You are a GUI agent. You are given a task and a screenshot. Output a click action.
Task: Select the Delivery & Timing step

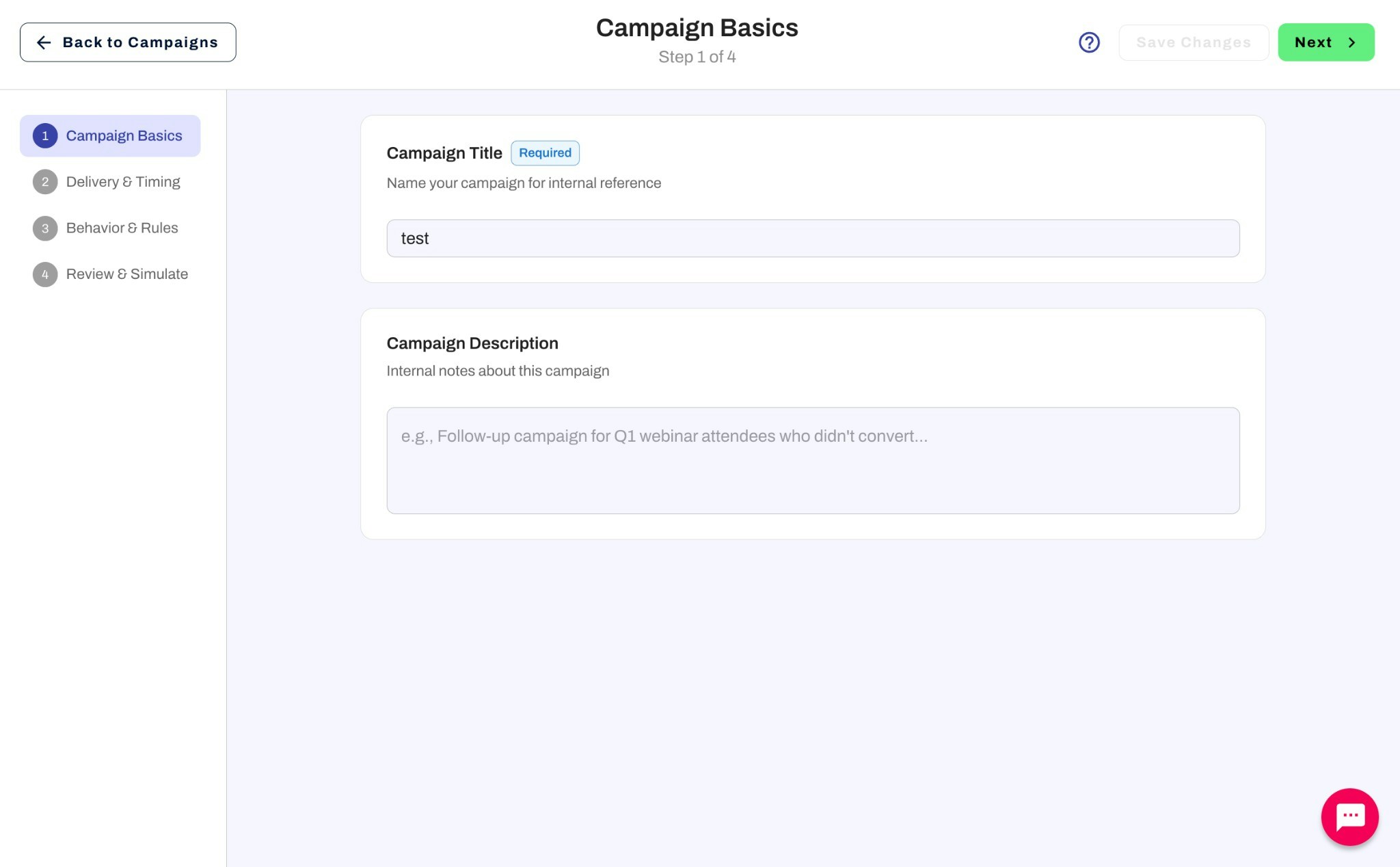point(123,181)
